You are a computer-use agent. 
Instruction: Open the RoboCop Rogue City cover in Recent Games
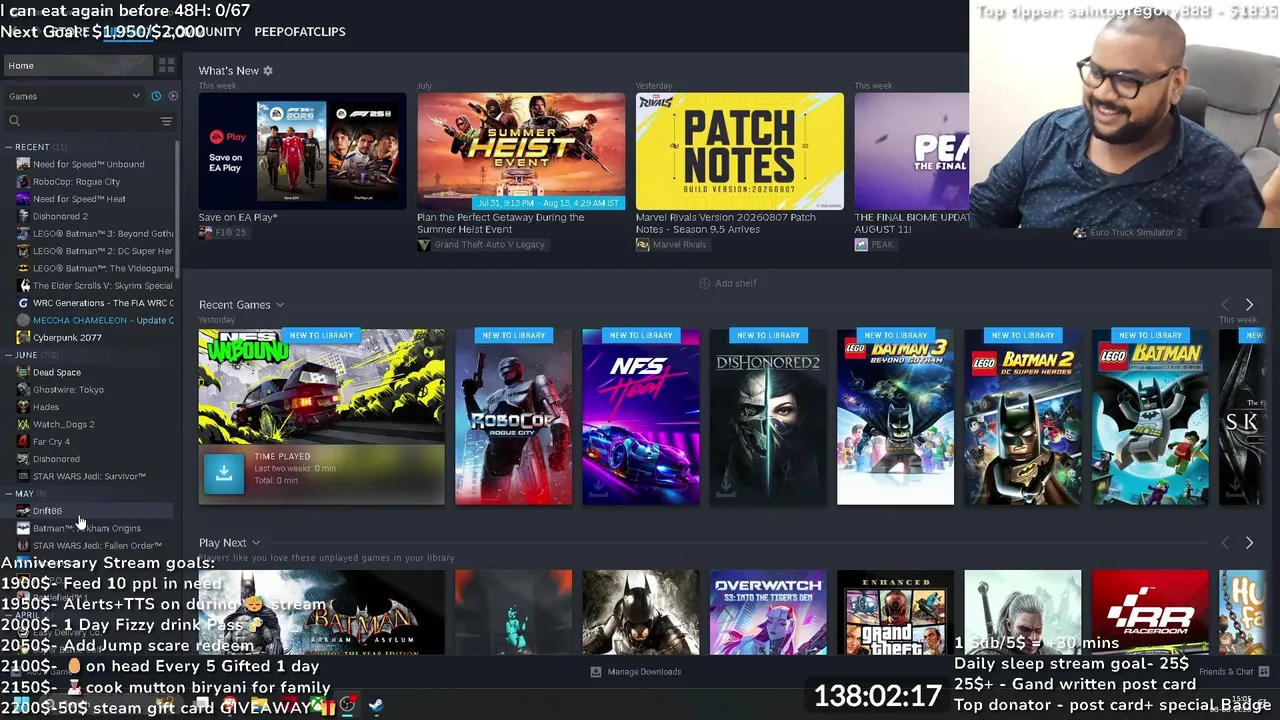513,417
